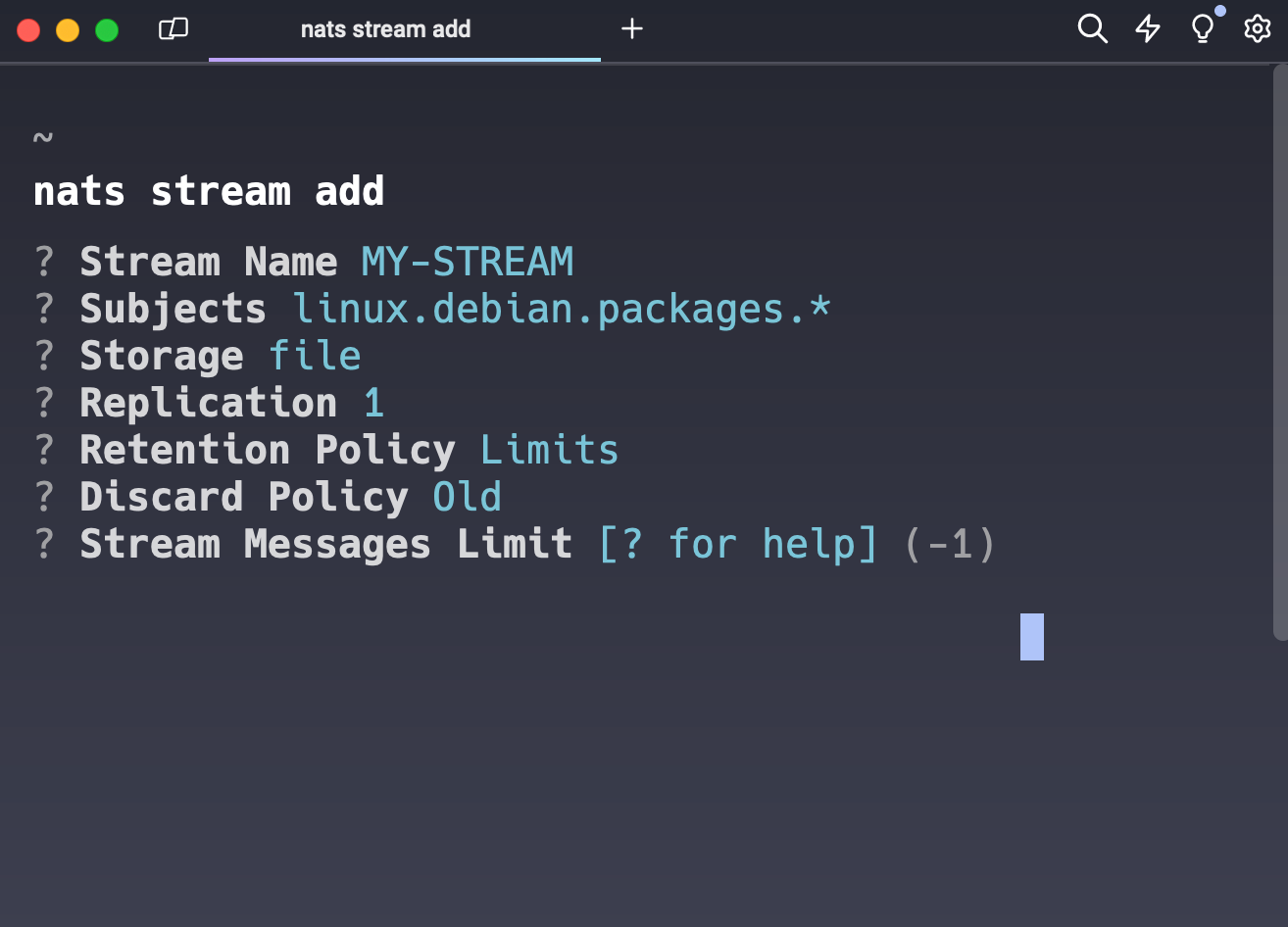Open Warp settings with the gear icon
Screen dimensions: 1288x927
pyautogui.click(x=1256, y=29)
